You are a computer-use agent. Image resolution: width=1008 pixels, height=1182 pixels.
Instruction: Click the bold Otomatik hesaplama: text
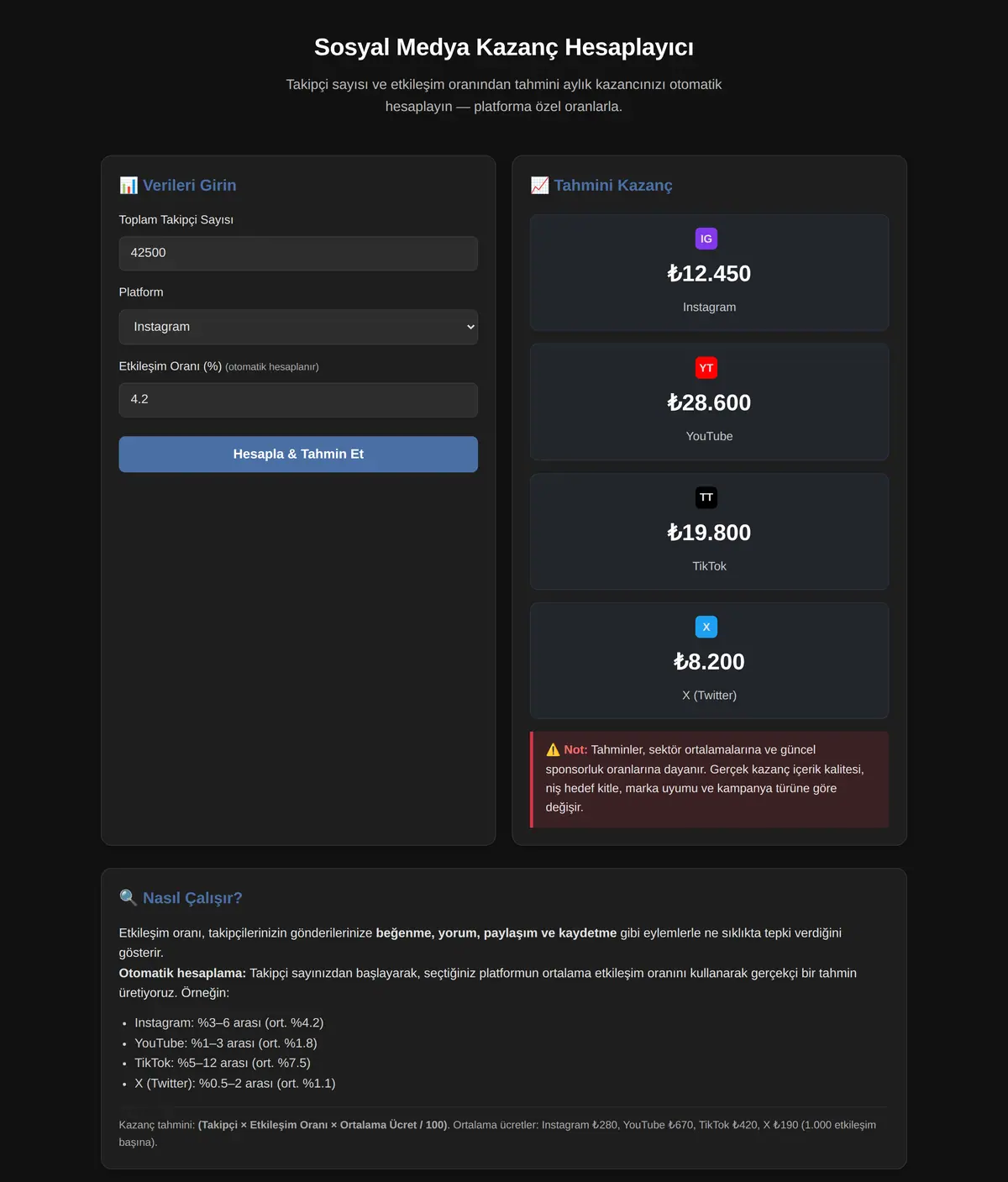(182, 973)
